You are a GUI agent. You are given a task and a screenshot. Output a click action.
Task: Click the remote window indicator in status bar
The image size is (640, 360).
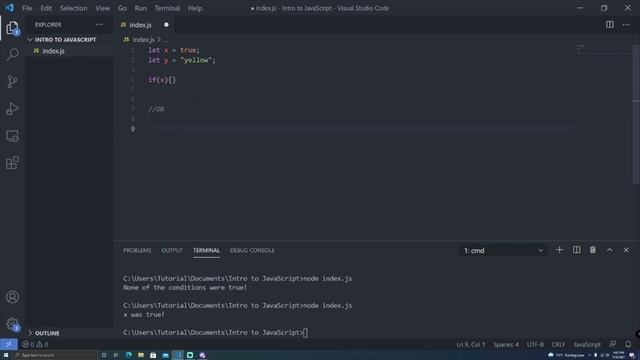(x=9, y=344)
